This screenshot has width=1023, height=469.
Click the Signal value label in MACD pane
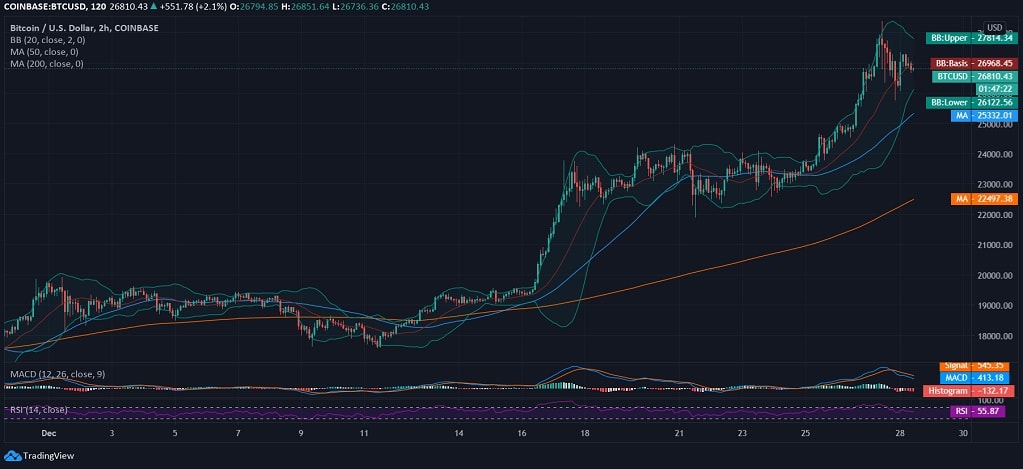(x=977, y=366)
